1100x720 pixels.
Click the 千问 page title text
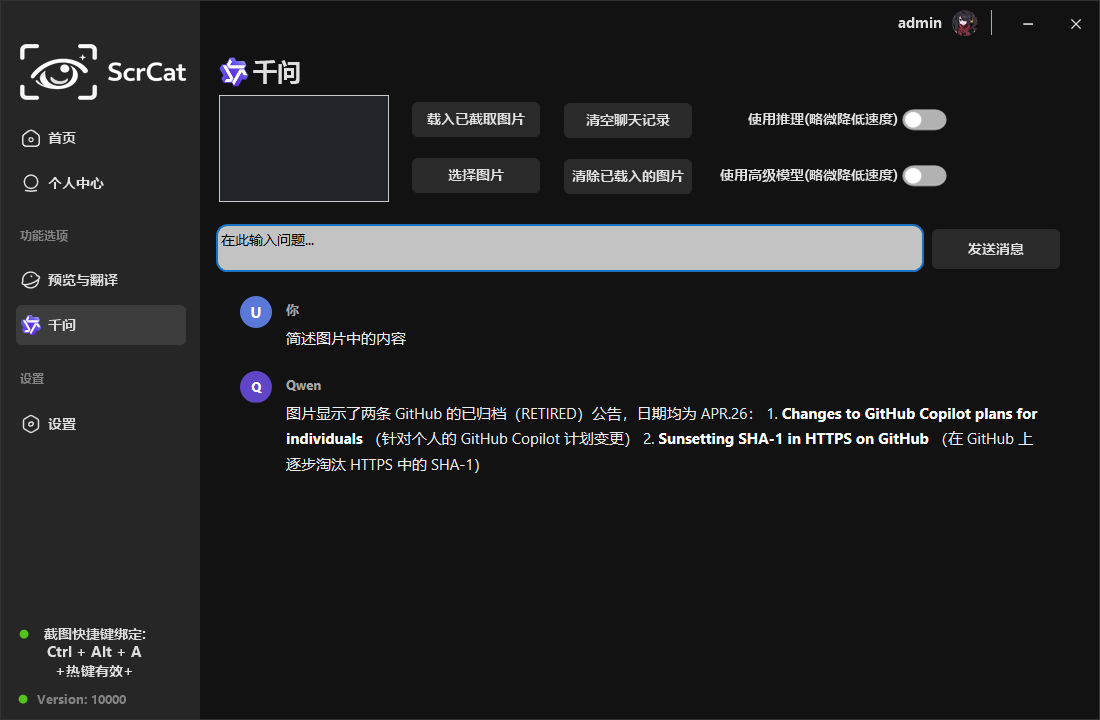(276, 72)
